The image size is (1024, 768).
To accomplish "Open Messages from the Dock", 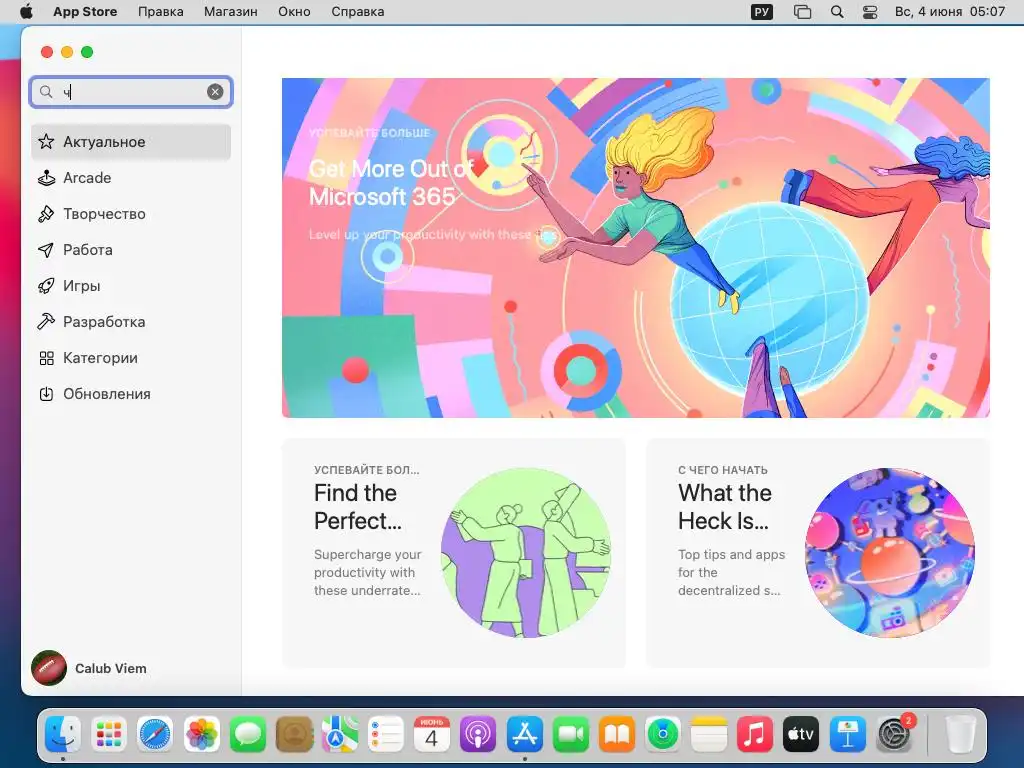I will 248,735.
